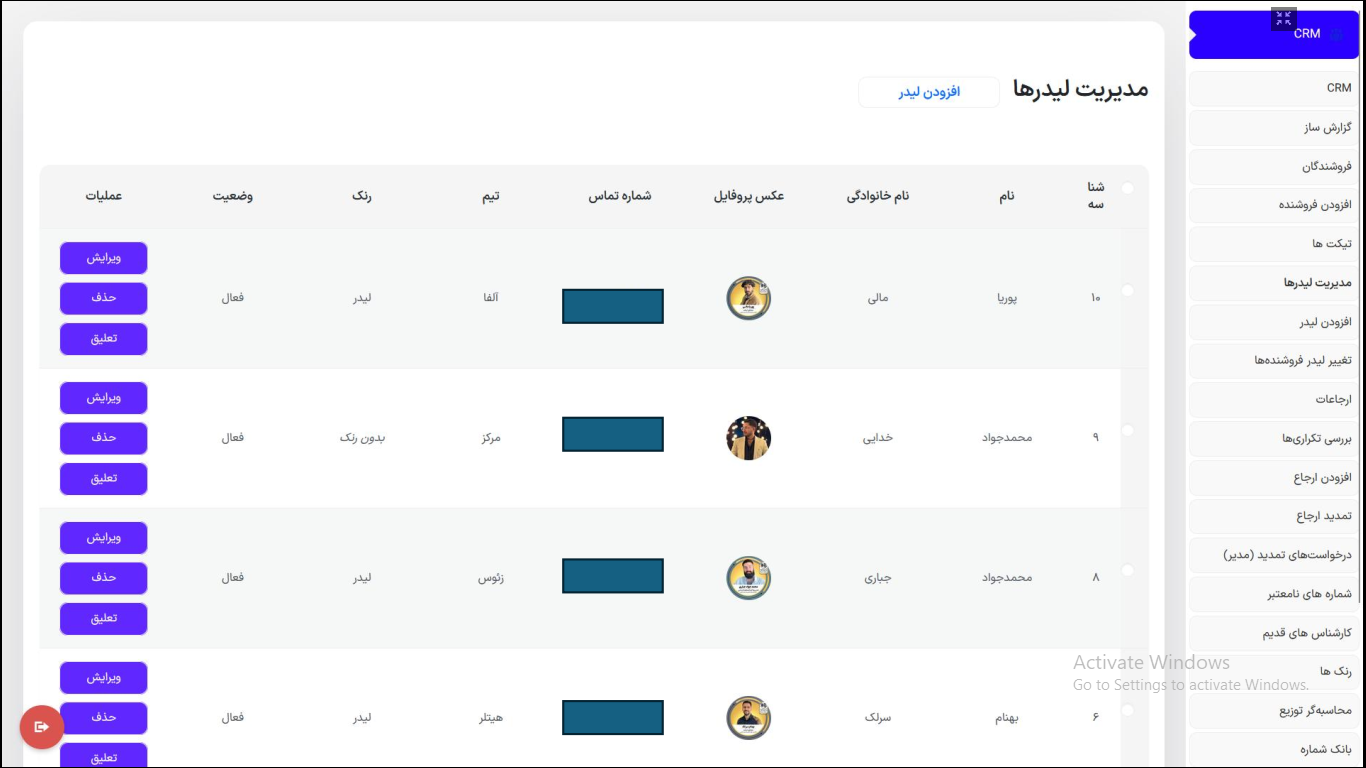Viewport: 1366px width, 768px height.
Task: Click the red logout icon button
Action: point(42,727)
